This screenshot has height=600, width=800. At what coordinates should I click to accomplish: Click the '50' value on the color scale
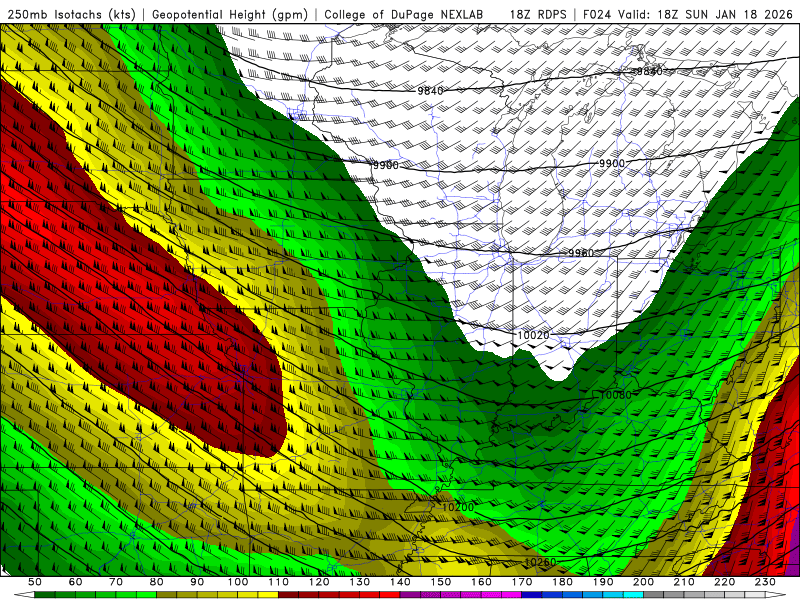[35, 582]
